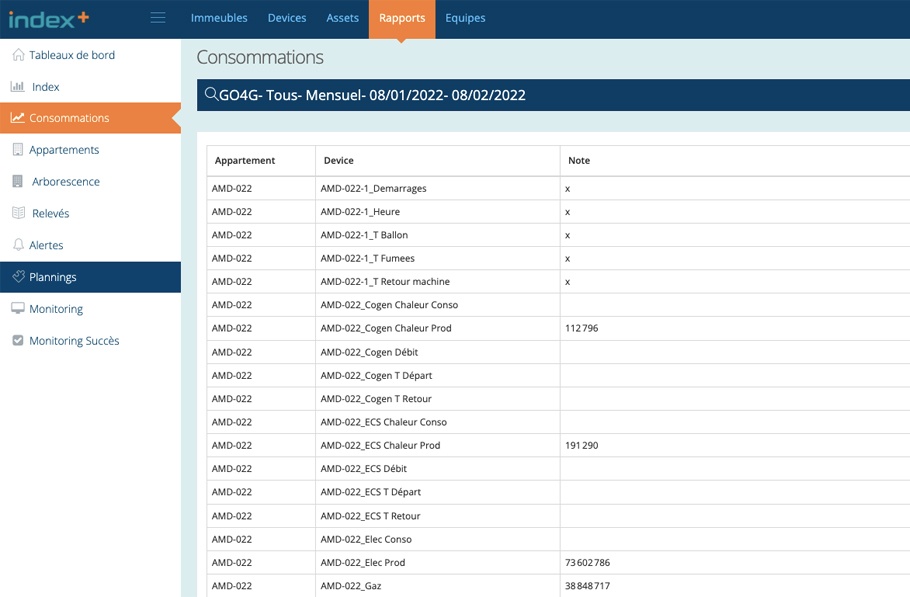Click the monitor icon beside Monitoring

click(x=18, y=309)
